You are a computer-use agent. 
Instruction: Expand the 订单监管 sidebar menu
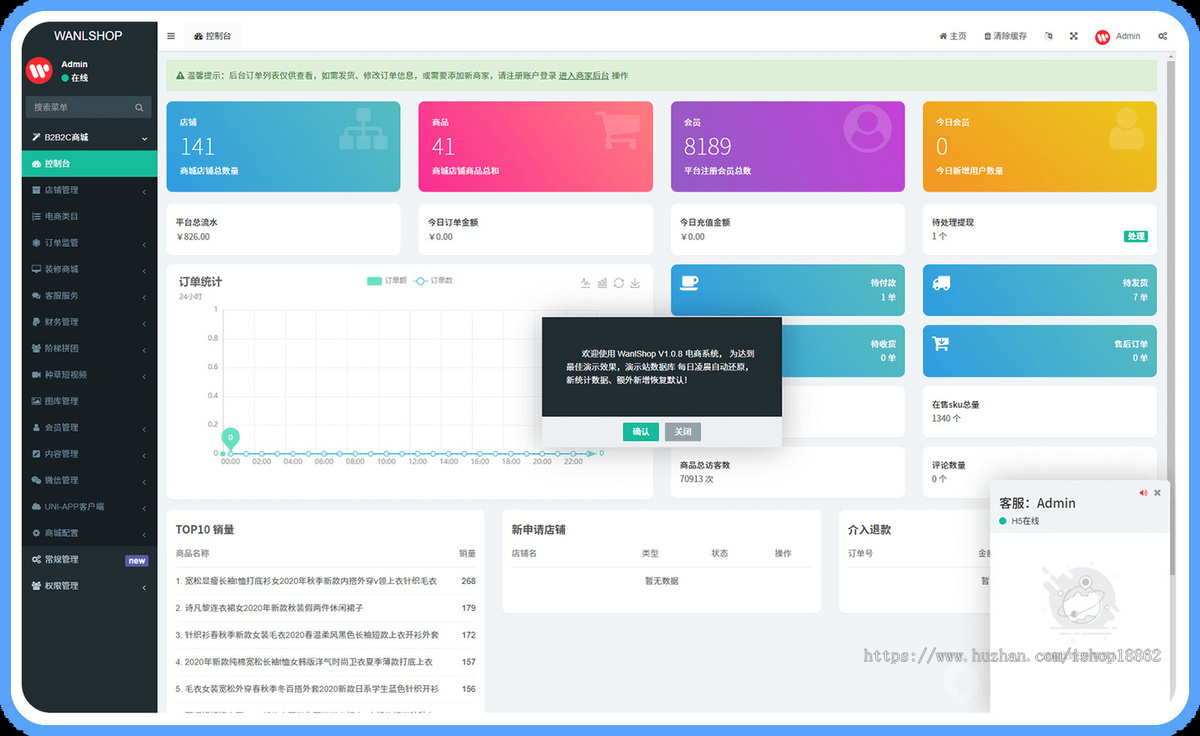click(89, 243)
